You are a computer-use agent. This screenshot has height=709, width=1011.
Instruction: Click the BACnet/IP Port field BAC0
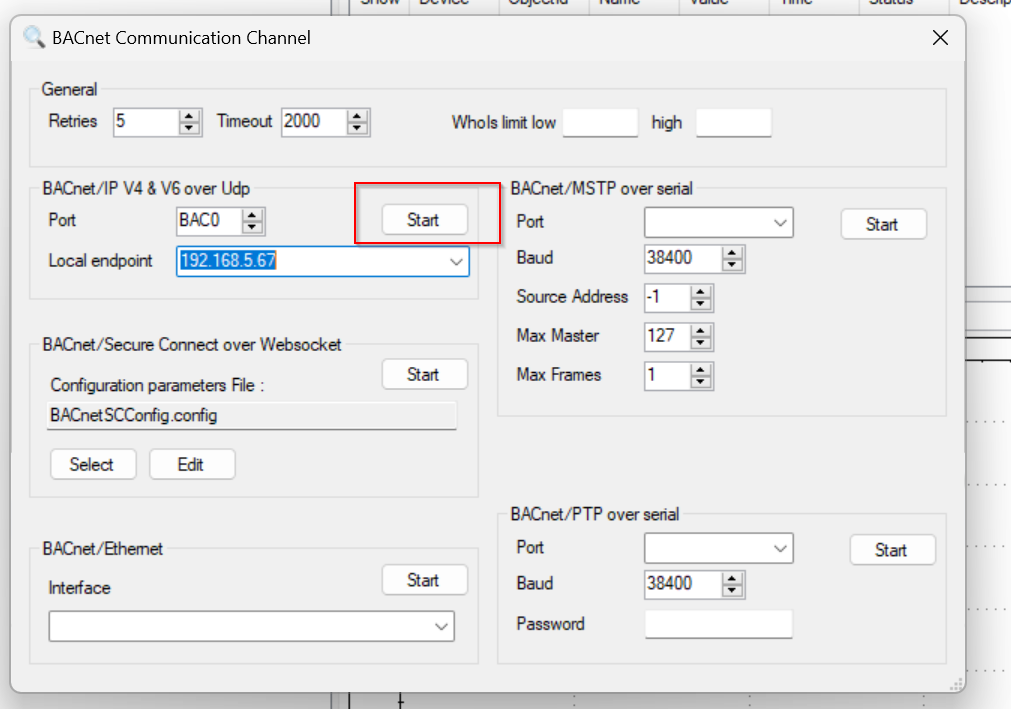tap(210, 221)
